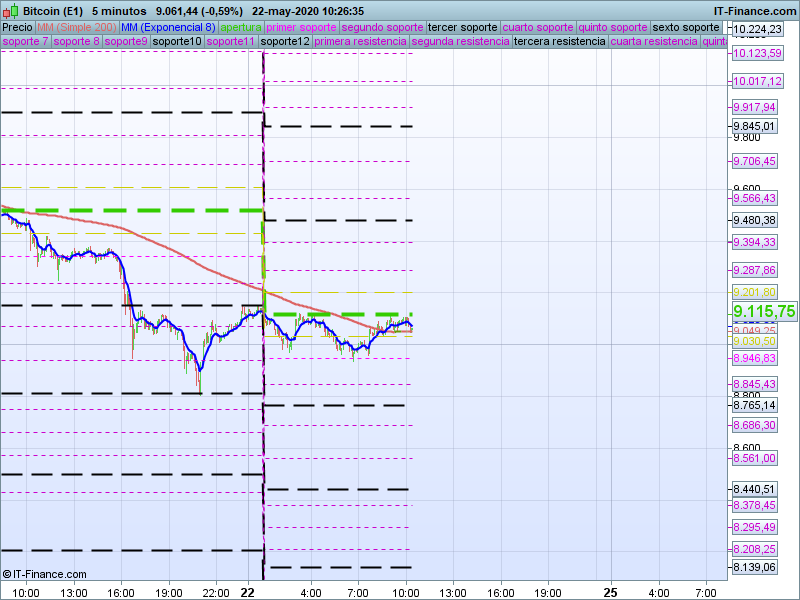Screen dimensions: 800x600
Task: Click the green 9.115,75 current price label
Action: pyautogui.click(x=764, y=312)
